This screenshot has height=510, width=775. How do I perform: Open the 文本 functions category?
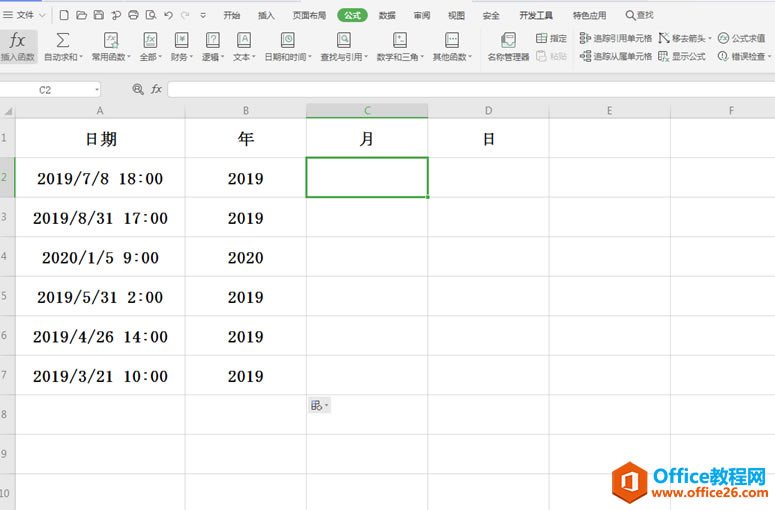[x=244, y=47]
